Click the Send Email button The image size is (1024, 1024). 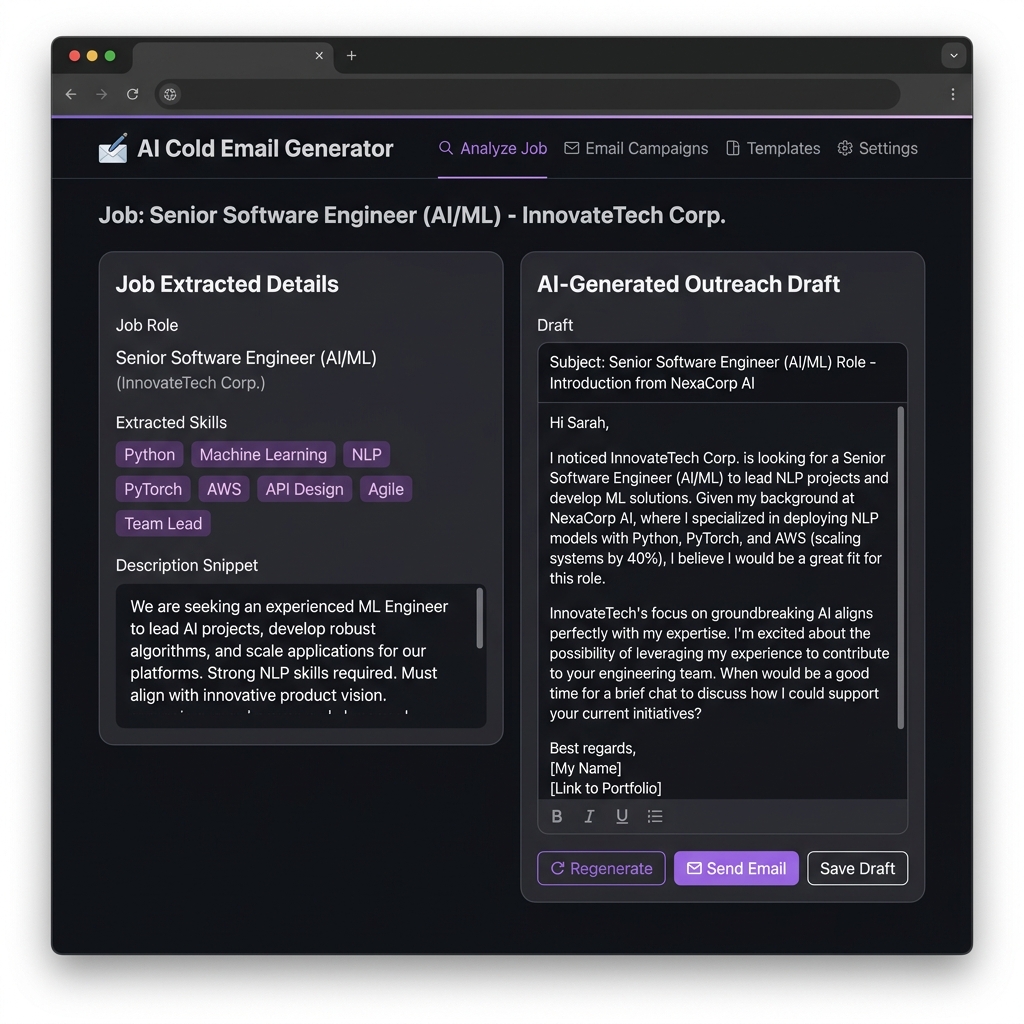(x=736, y=868)
